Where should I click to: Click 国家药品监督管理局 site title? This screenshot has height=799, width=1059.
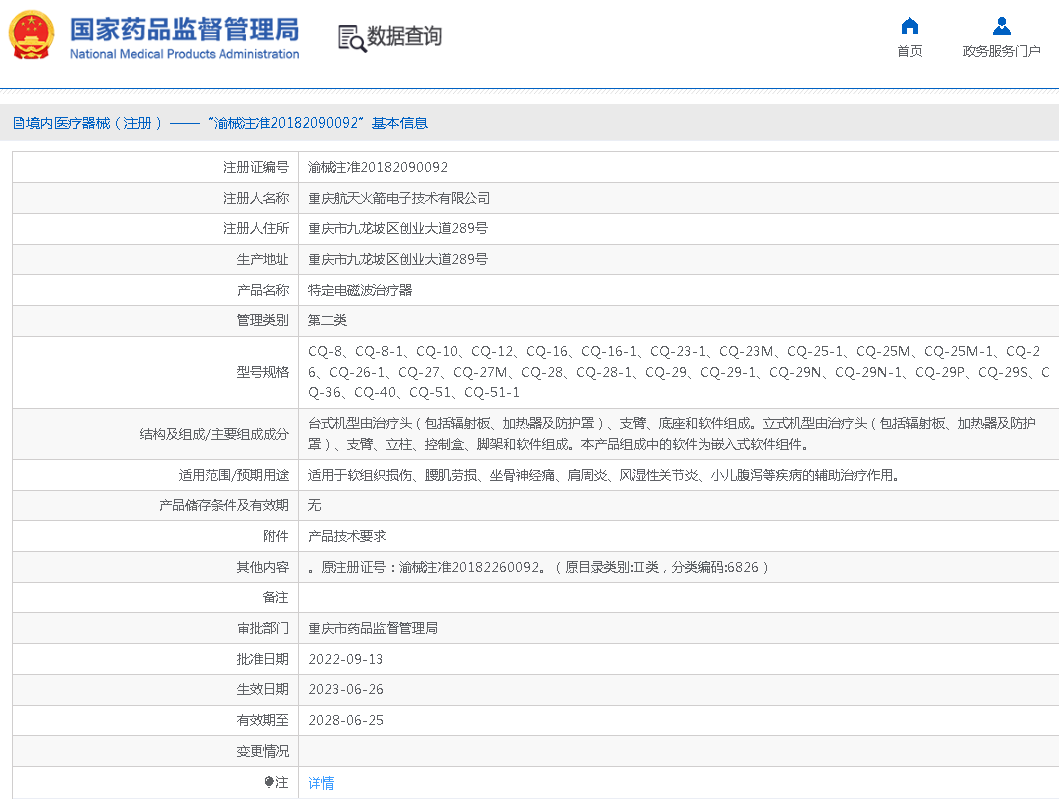[184, 30]
